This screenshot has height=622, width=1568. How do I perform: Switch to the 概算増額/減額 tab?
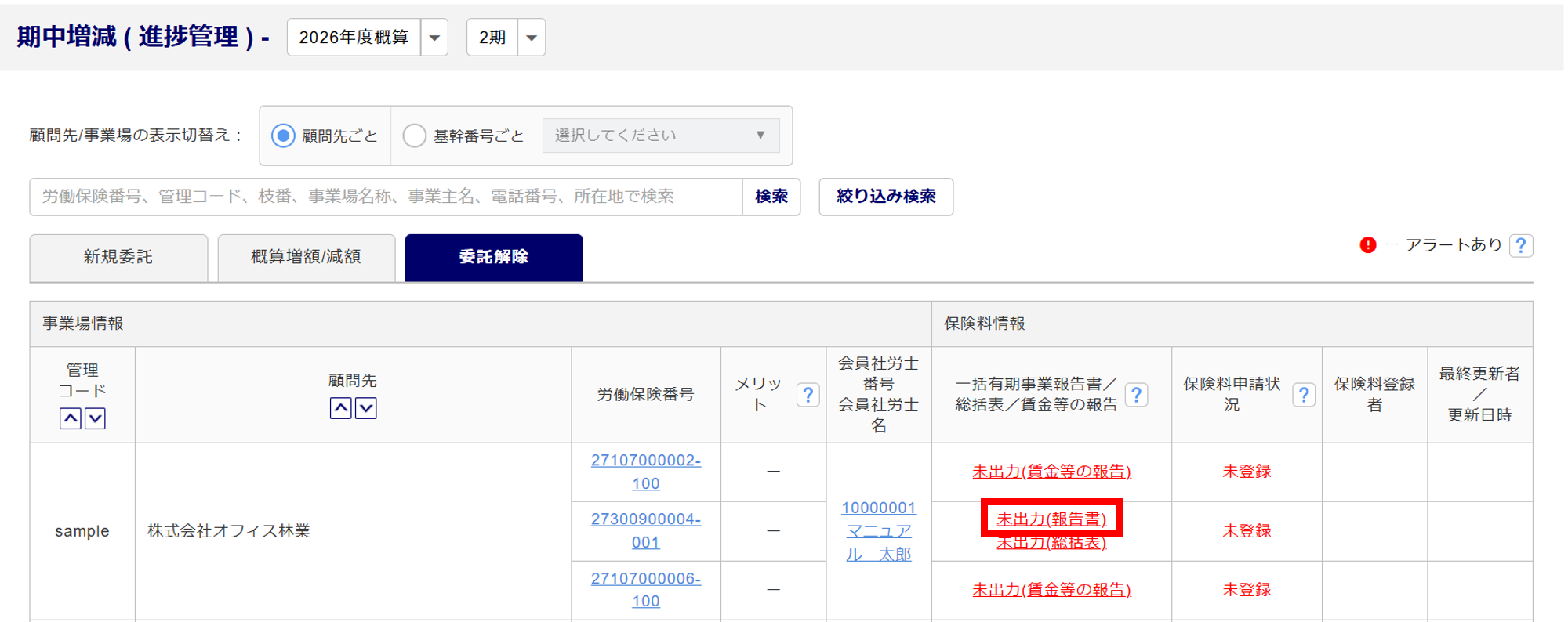tap(306, 257)
